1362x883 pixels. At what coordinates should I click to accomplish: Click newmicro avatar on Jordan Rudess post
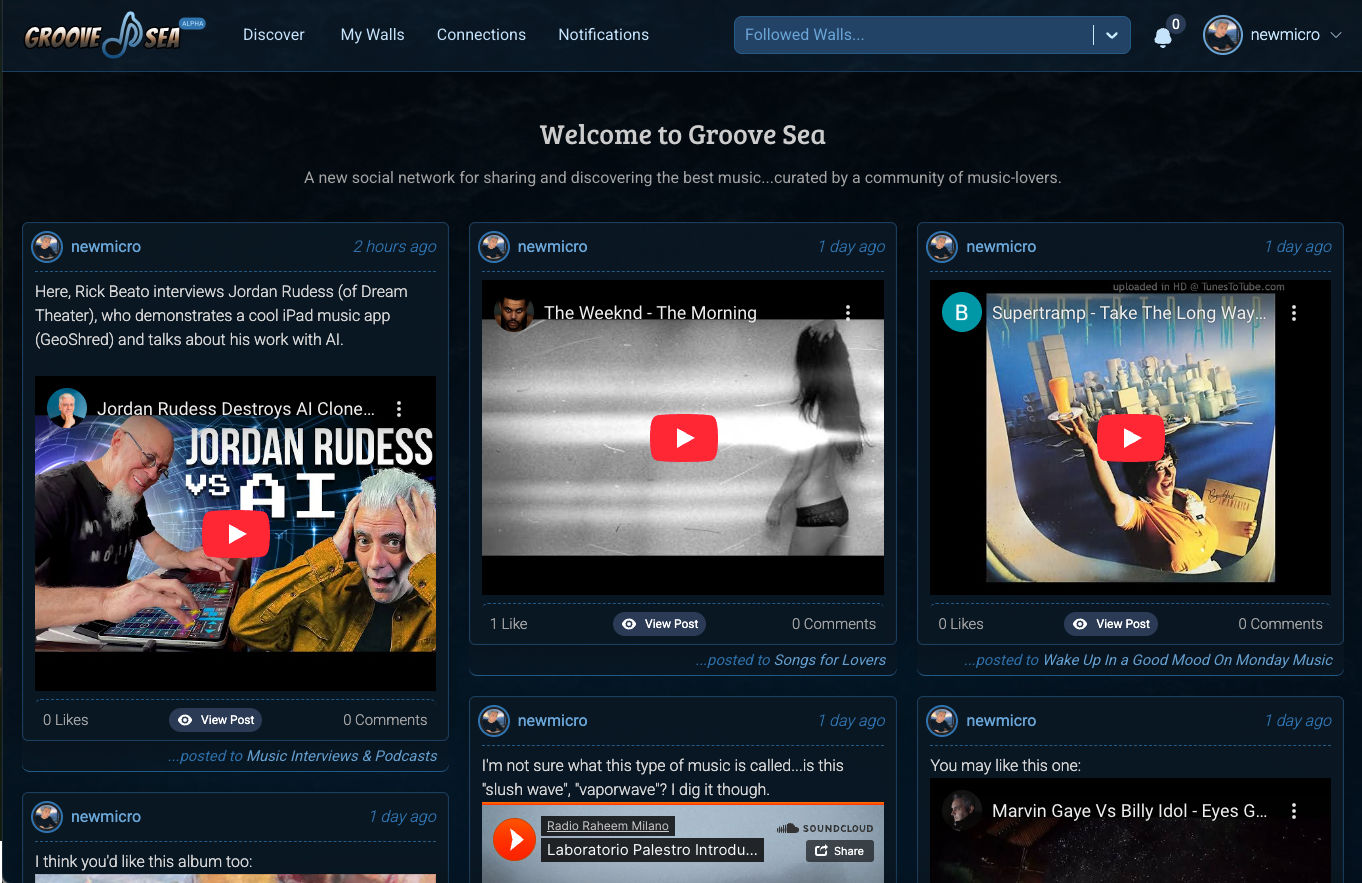click(47, 247)
